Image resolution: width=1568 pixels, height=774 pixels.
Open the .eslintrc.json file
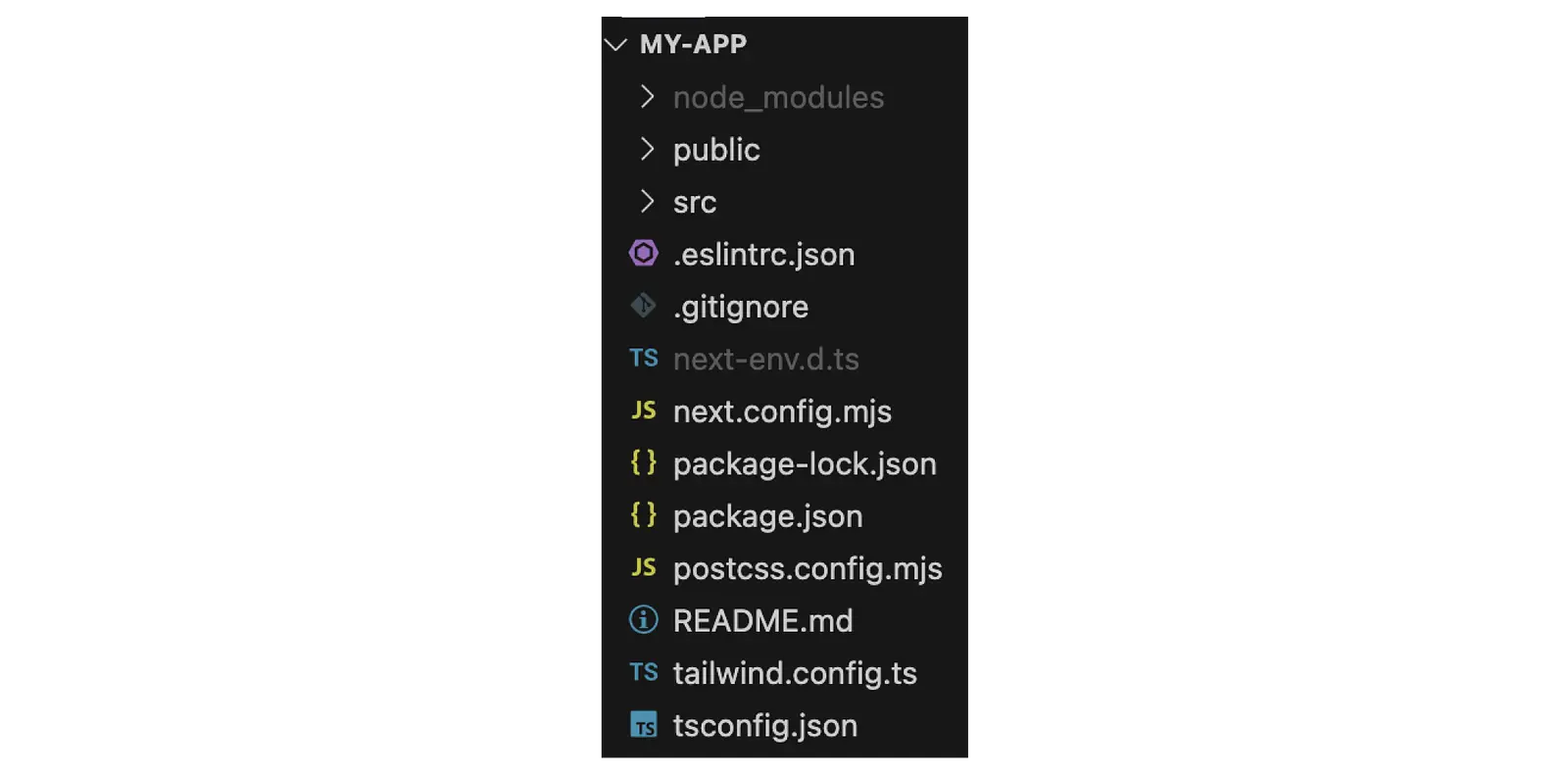click(763, 255)
